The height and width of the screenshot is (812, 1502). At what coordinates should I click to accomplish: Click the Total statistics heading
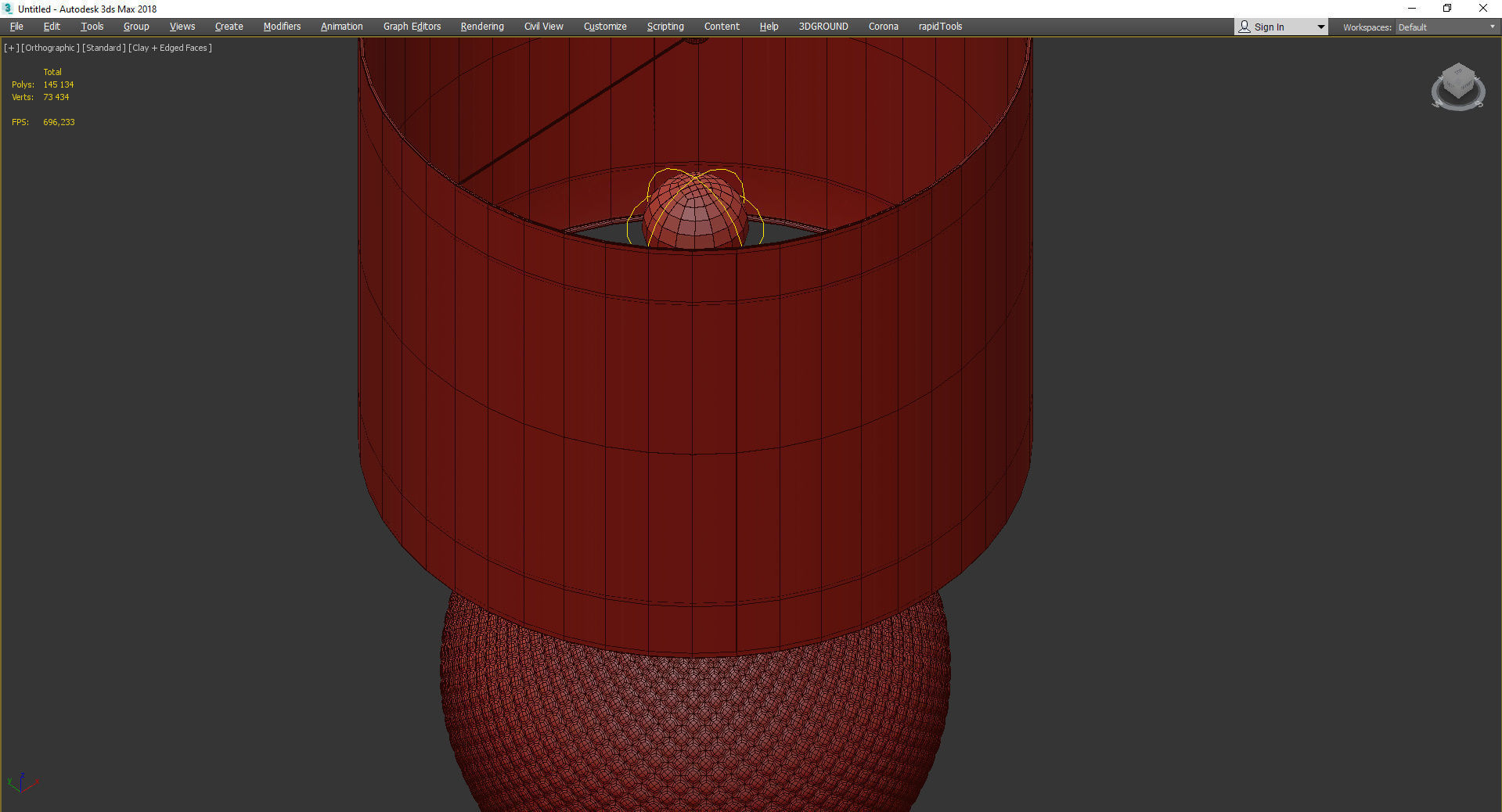tap(52, 72)
